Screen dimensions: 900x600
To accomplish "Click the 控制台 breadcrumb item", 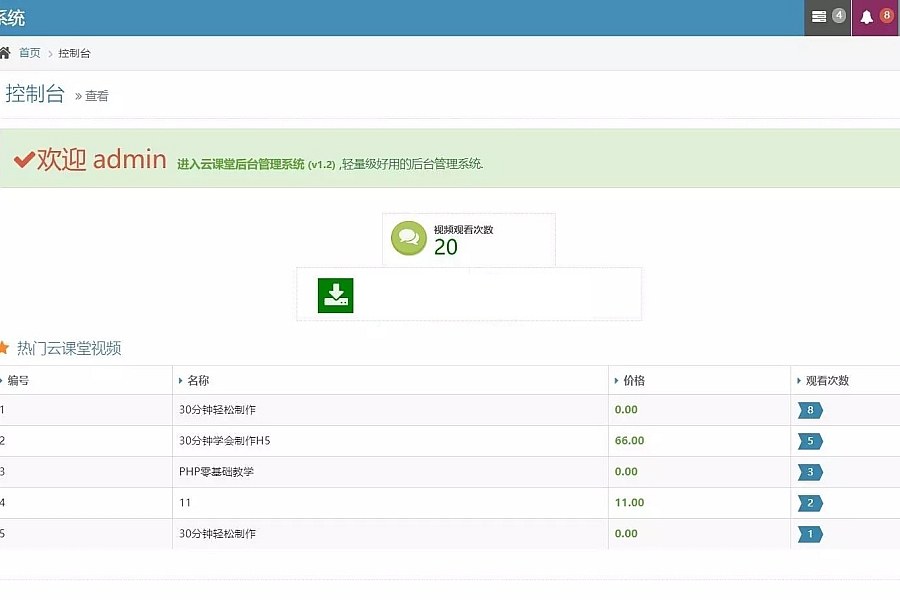I will (74, 53).
